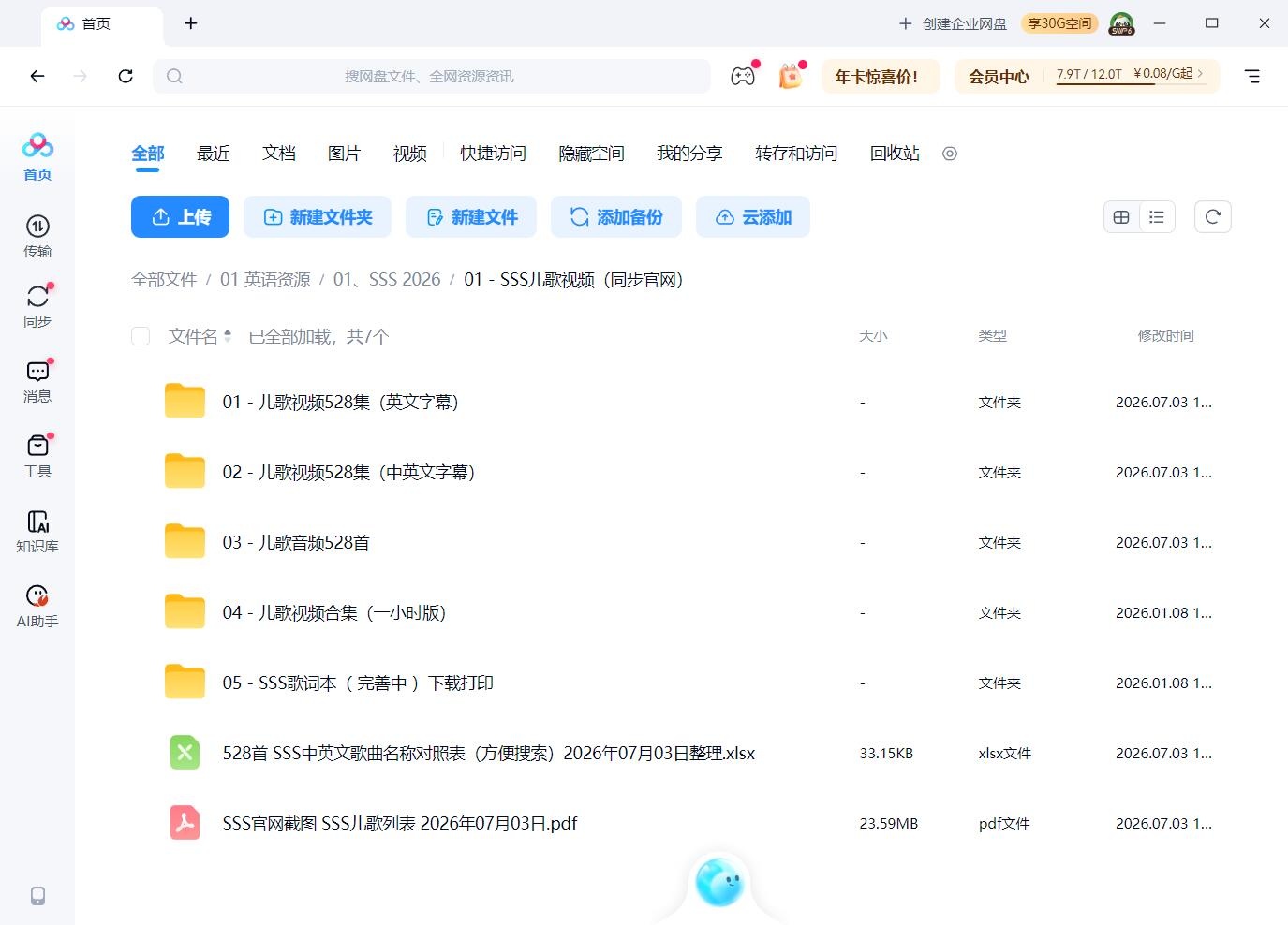
Task: Open folder 05 - SSS歌词本（完善中）下载打印
Action: coord(358,683)
